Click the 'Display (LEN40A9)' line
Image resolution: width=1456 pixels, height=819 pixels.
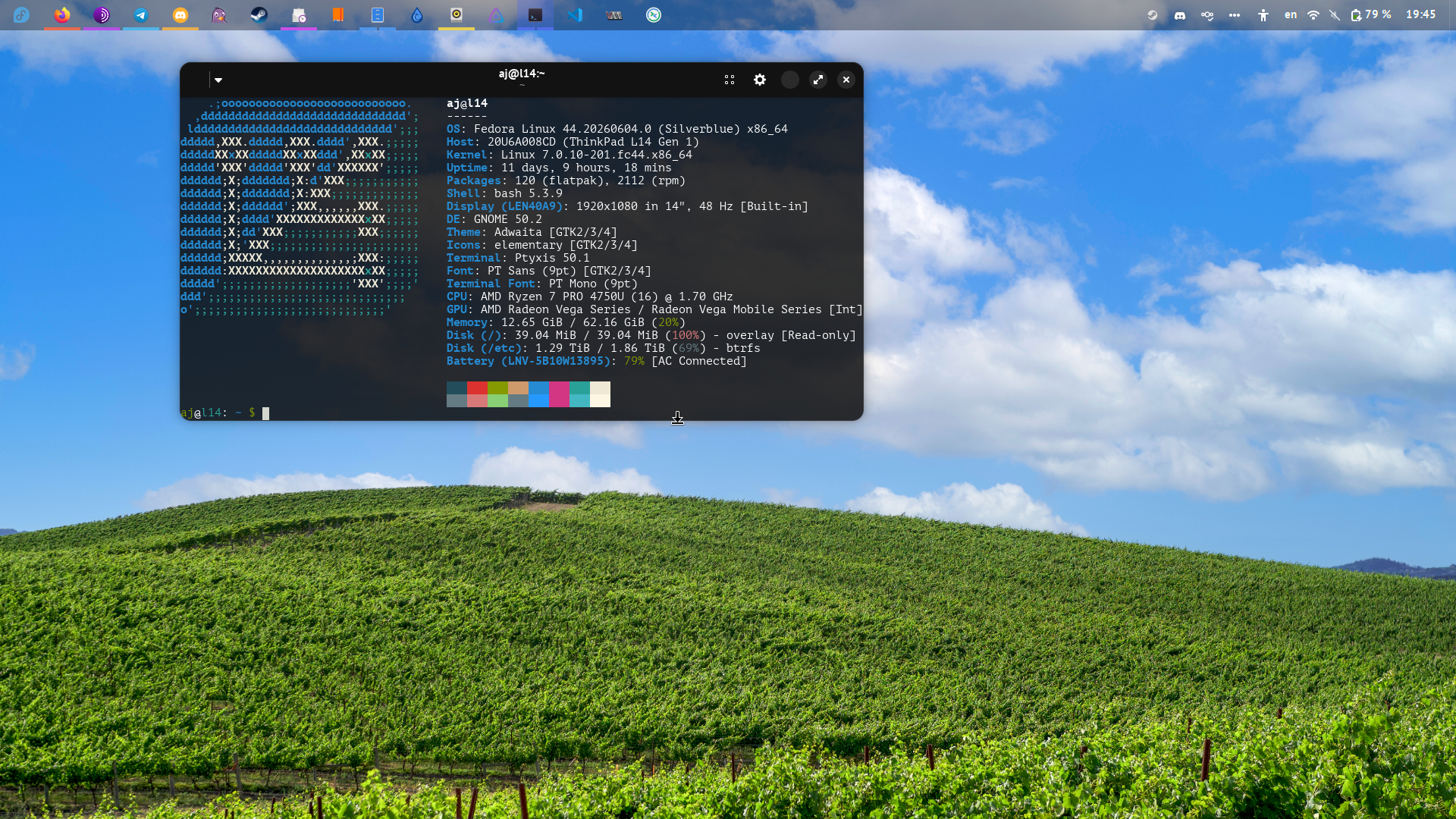[x=627, y=206]
